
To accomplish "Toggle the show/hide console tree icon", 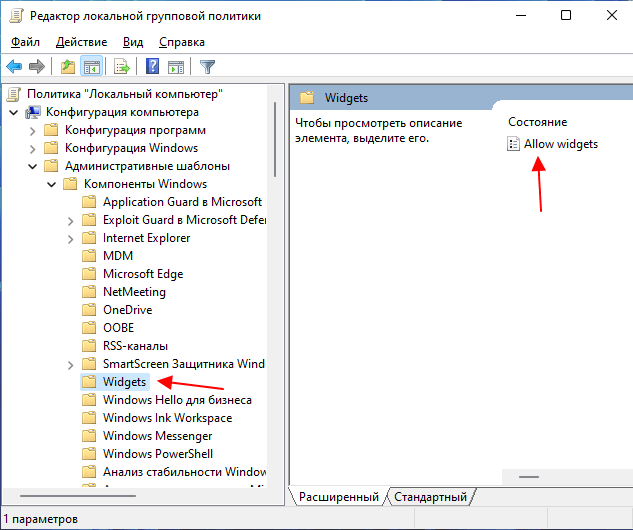I will click(92, 67).
